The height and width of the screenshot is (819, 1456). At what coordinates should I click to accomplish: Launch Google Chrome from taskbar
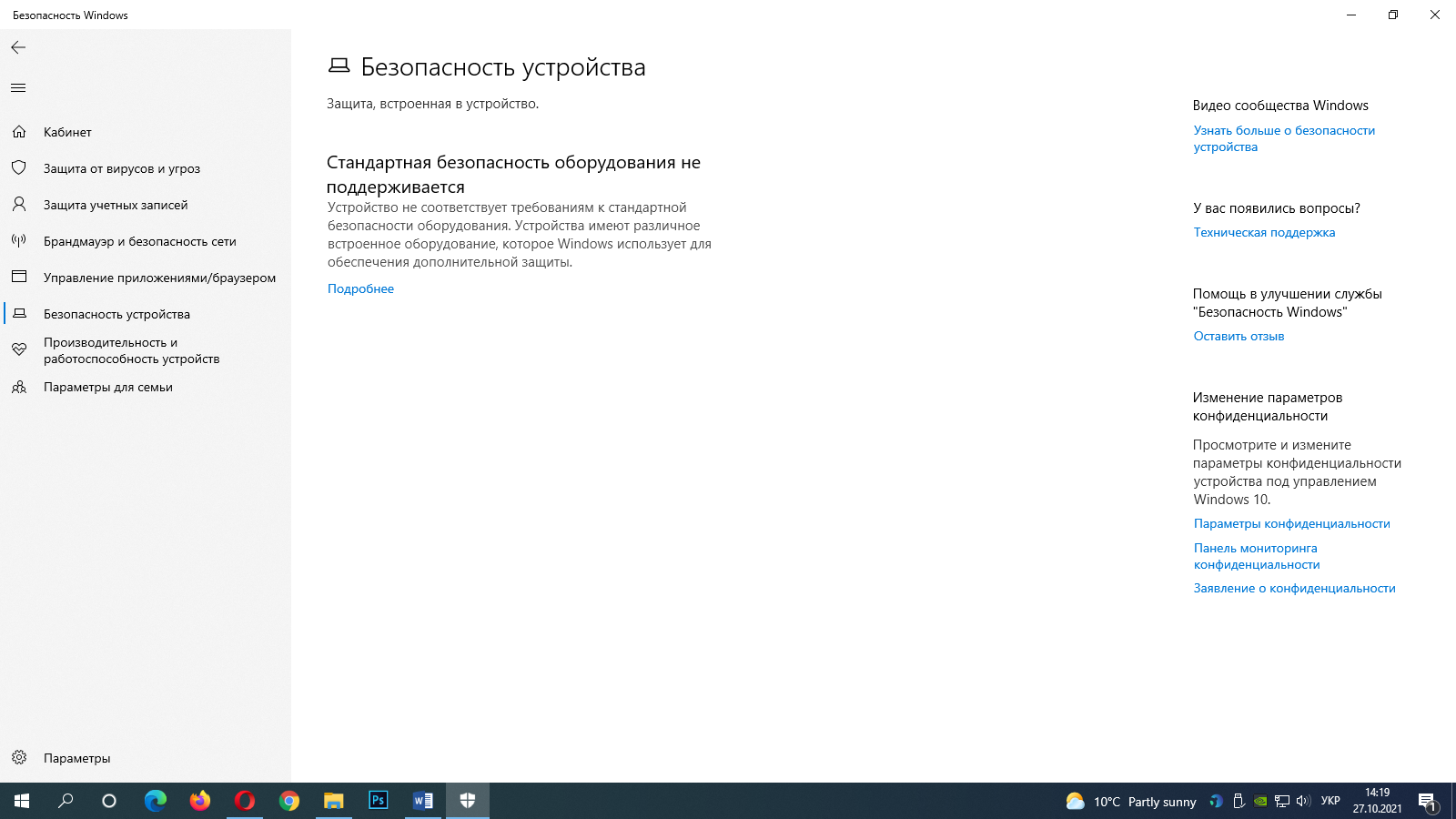coord(289,801)
